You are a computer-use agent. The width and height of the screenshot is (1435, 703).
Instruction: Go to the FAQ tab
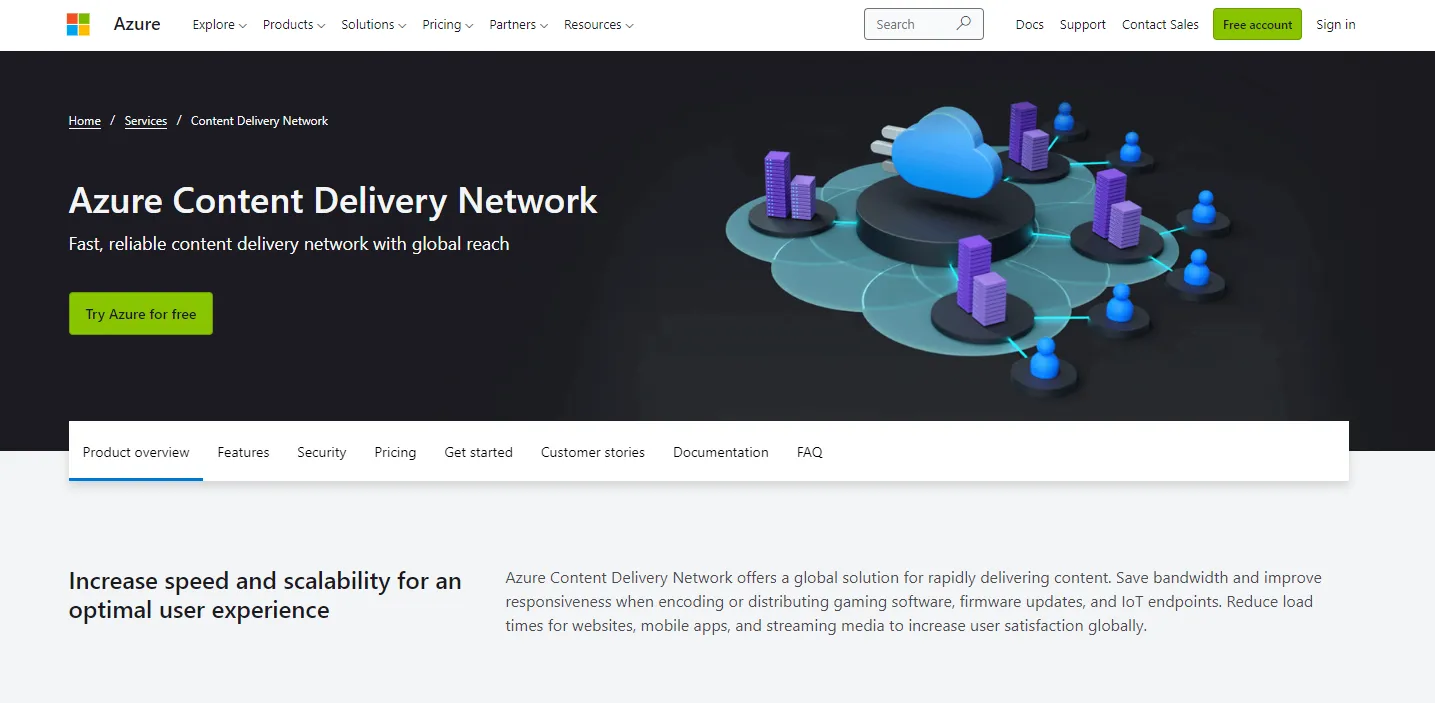click(x=810, y=452)
